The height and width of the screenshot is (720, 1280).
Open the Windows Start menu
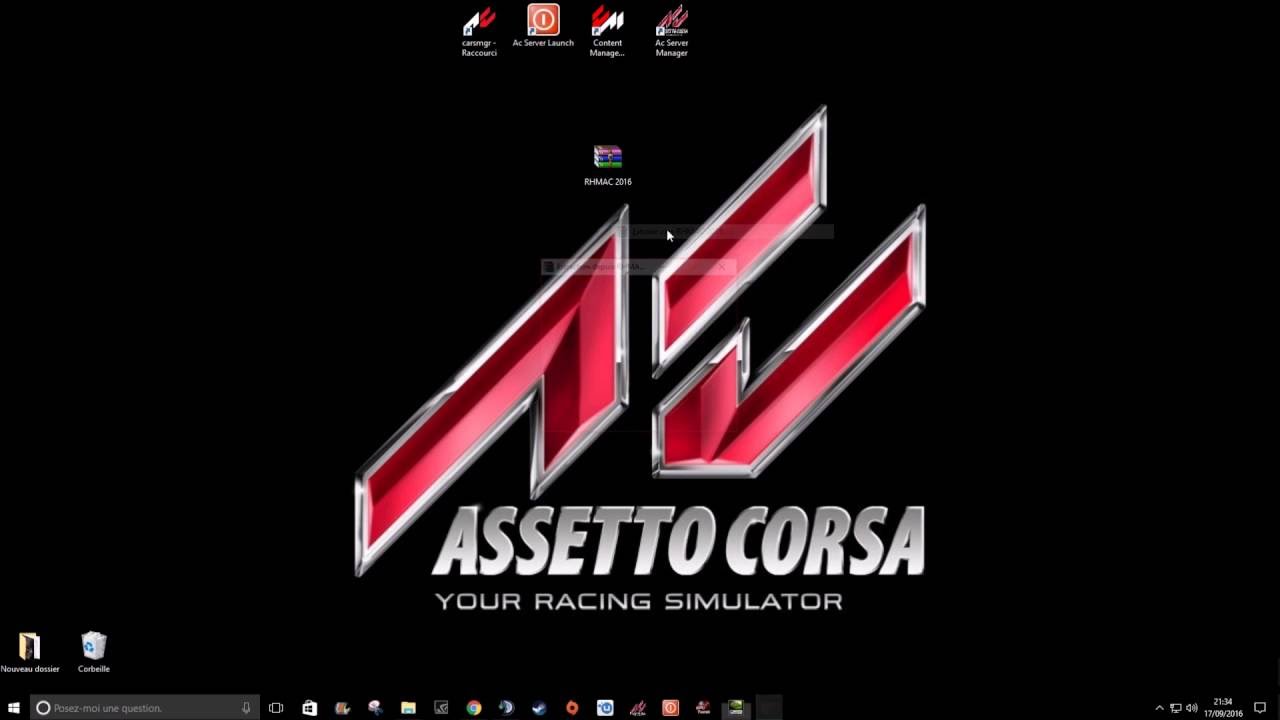coord(14,708)
